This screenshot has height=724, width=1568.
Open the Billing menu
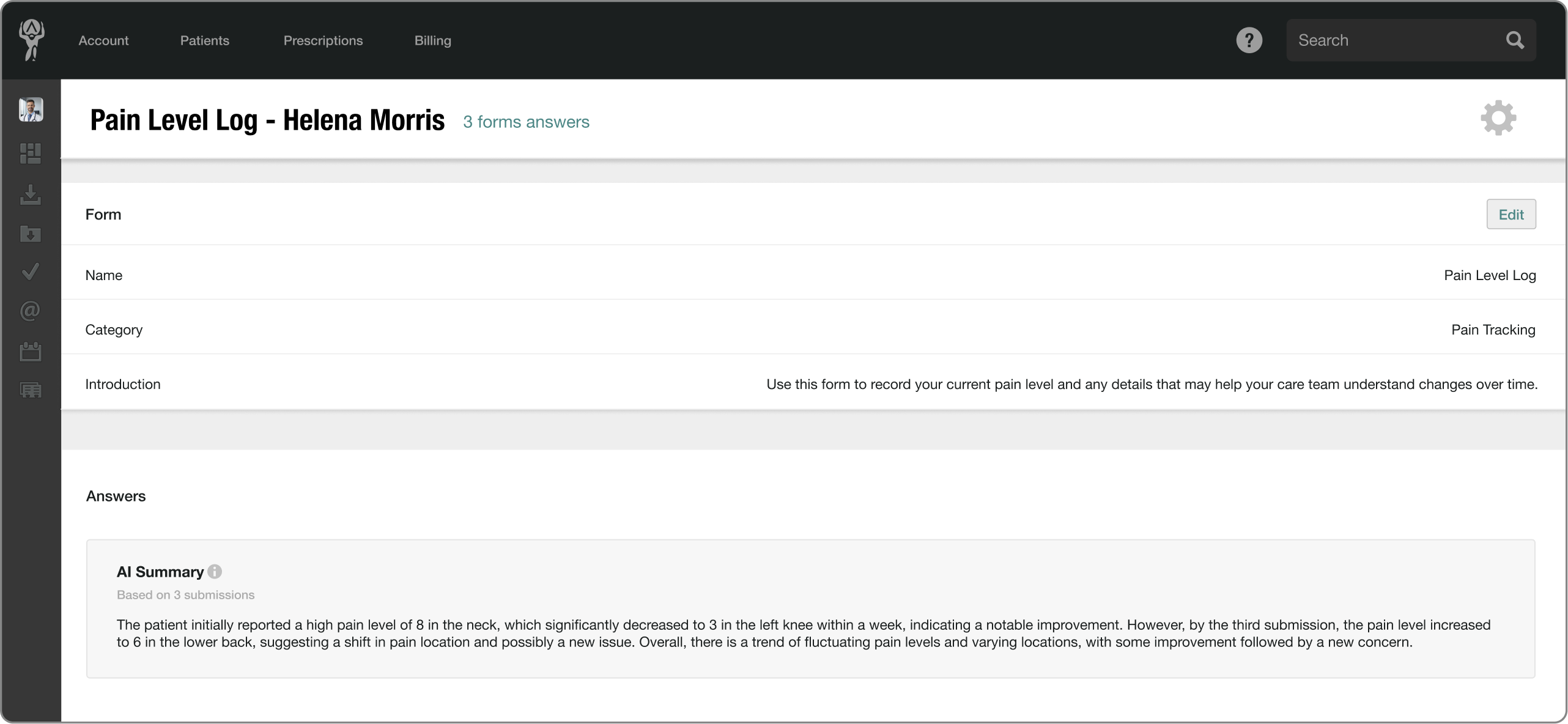click(x=433, y=40)
